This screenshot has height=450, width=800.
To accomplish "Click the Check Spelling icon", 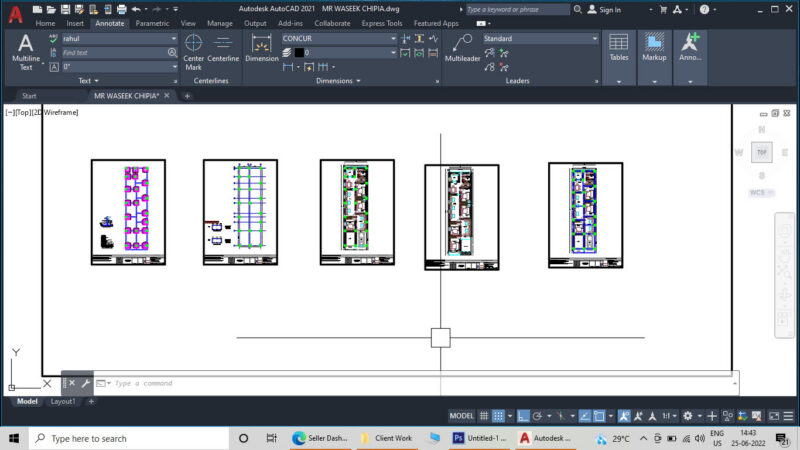I will [x=53, y=38].
